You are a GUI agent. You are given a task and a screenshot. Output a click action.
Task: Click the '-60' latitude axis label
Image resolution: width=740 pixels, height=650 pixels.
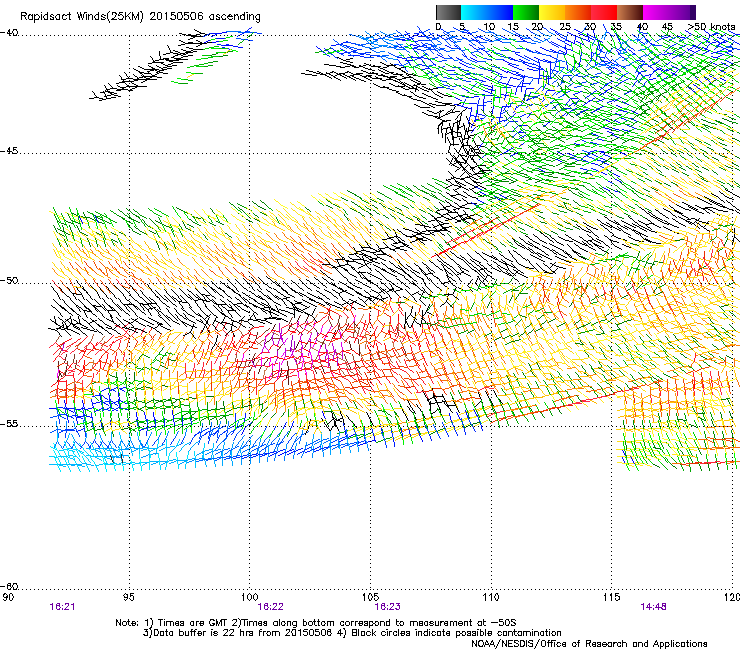tap(9, 587)
